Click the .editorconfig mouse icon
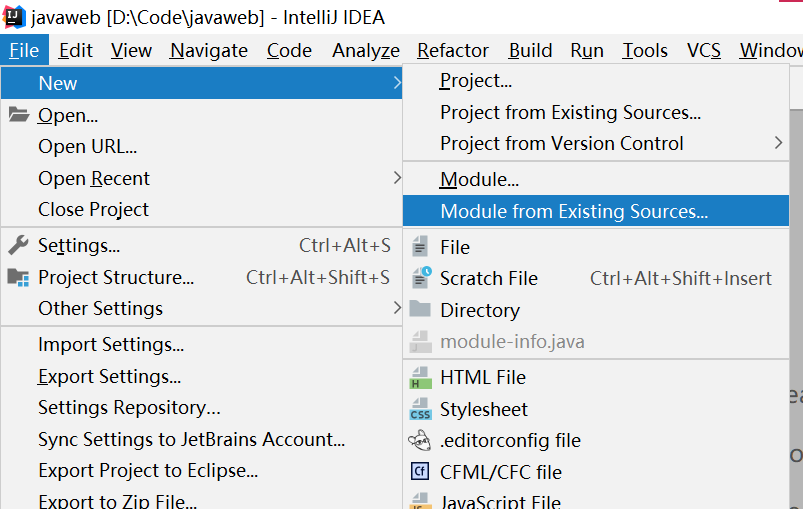803x509 pixels. point(420,440)
